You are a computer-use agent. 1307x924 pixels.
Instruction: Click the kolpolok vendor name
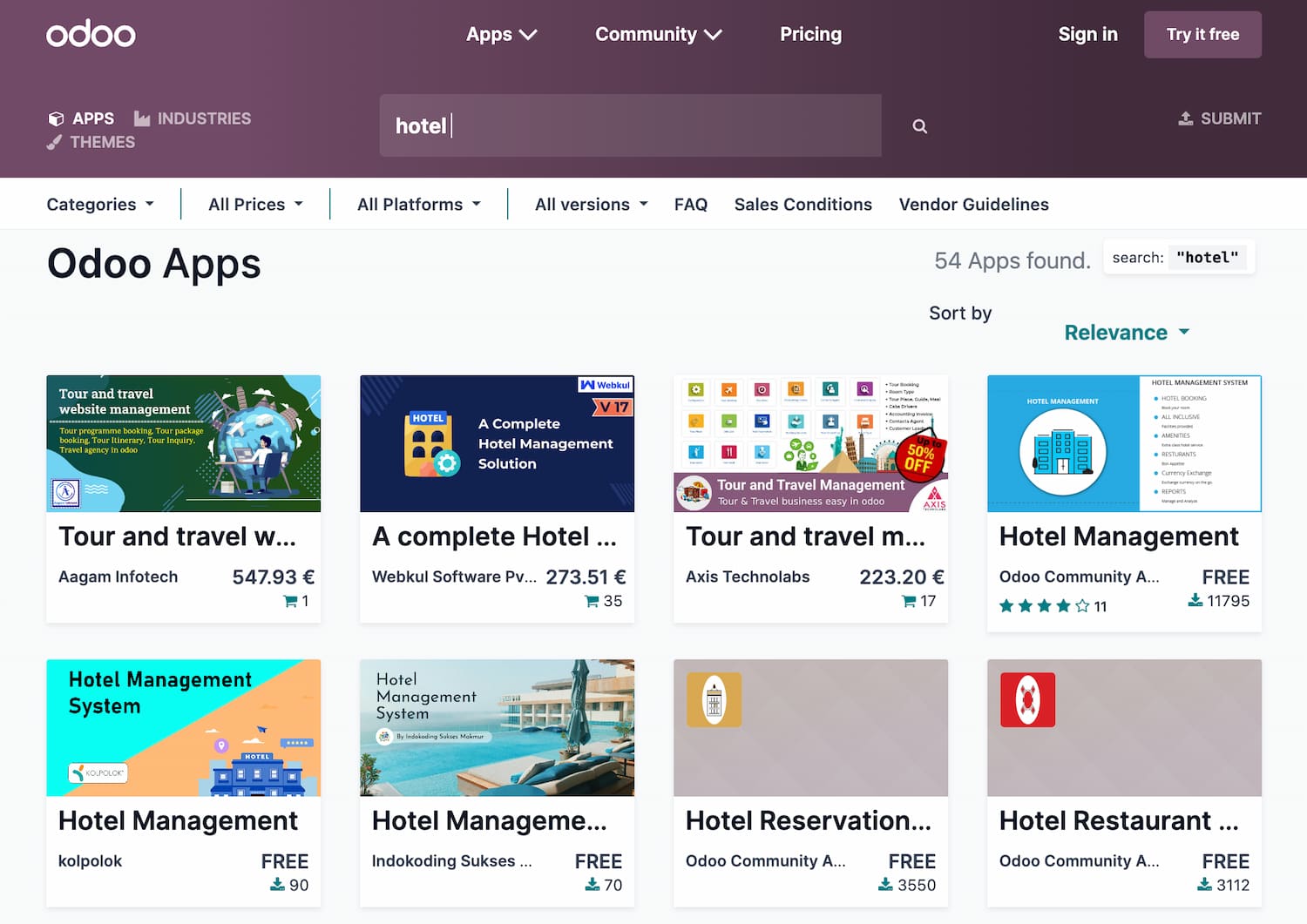click(x=90, y=860)
